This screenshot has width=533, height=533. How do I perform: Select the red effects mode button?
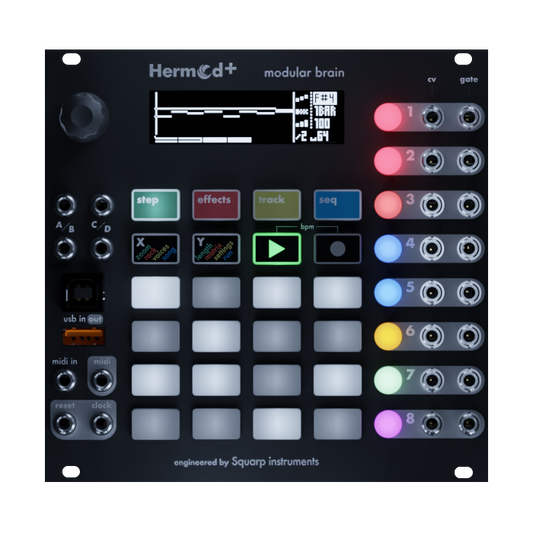click(x=216, y=205)
